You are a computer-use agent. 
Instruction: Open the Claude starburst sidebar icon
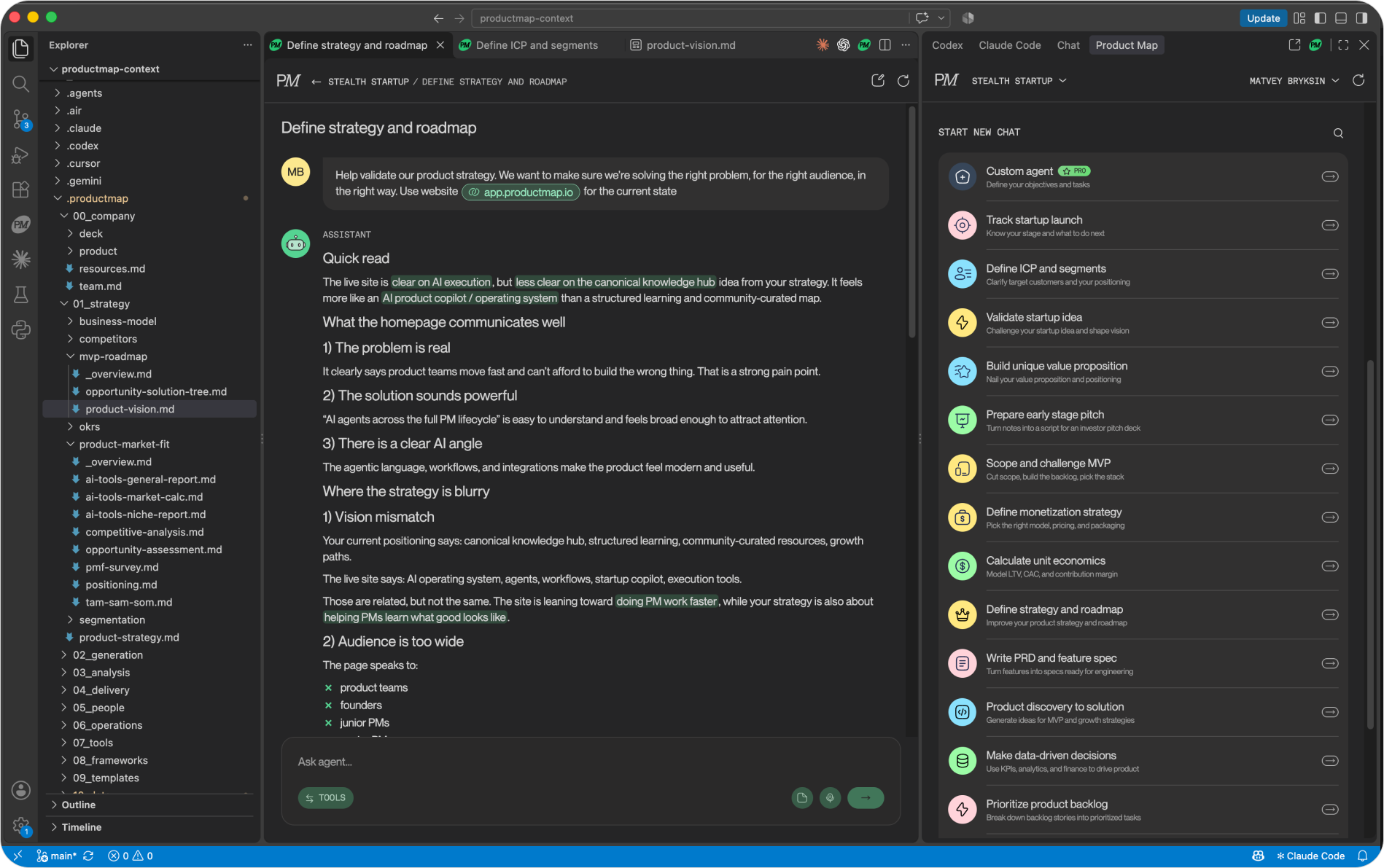coord(20,259)
